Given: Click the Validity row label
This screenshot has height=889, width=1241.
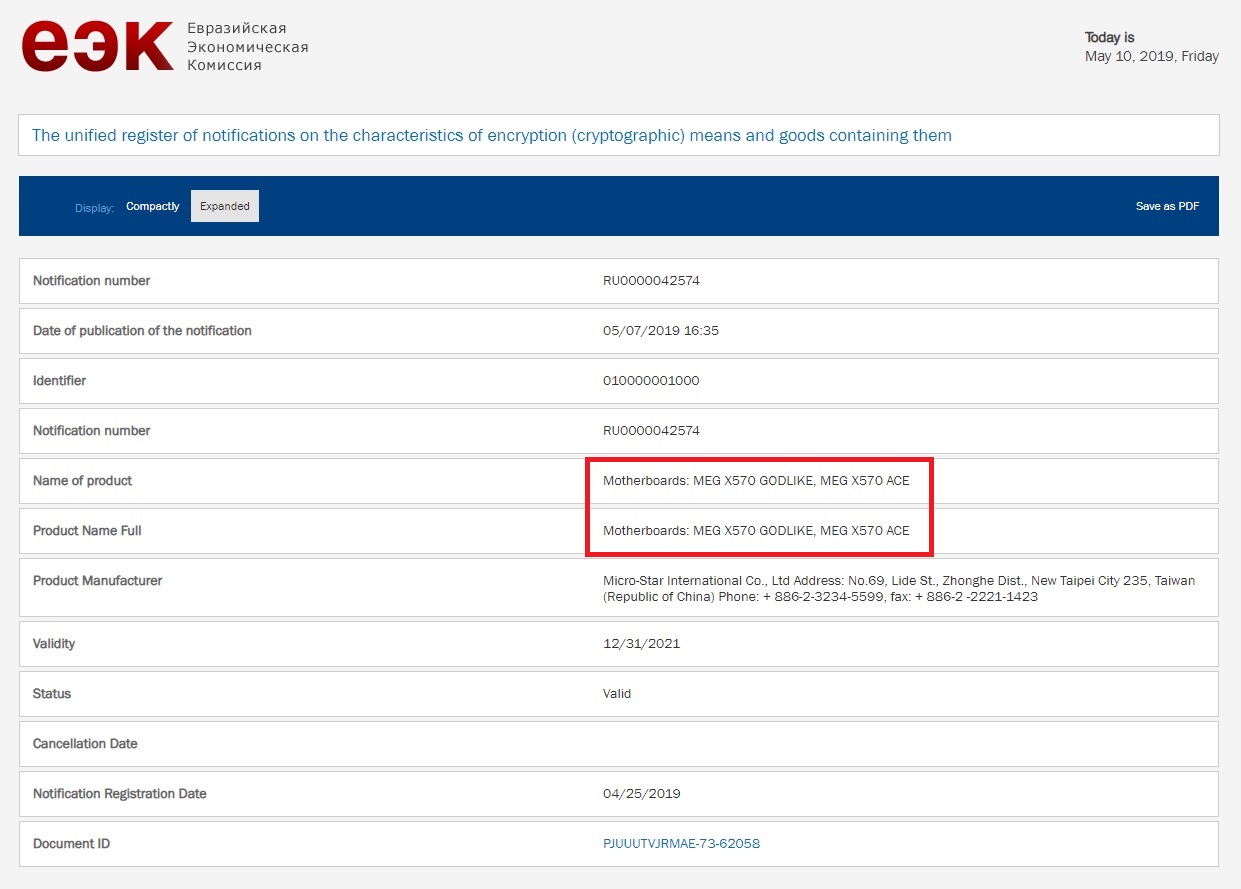Looking at the screenshot, I should pos(54,643).
